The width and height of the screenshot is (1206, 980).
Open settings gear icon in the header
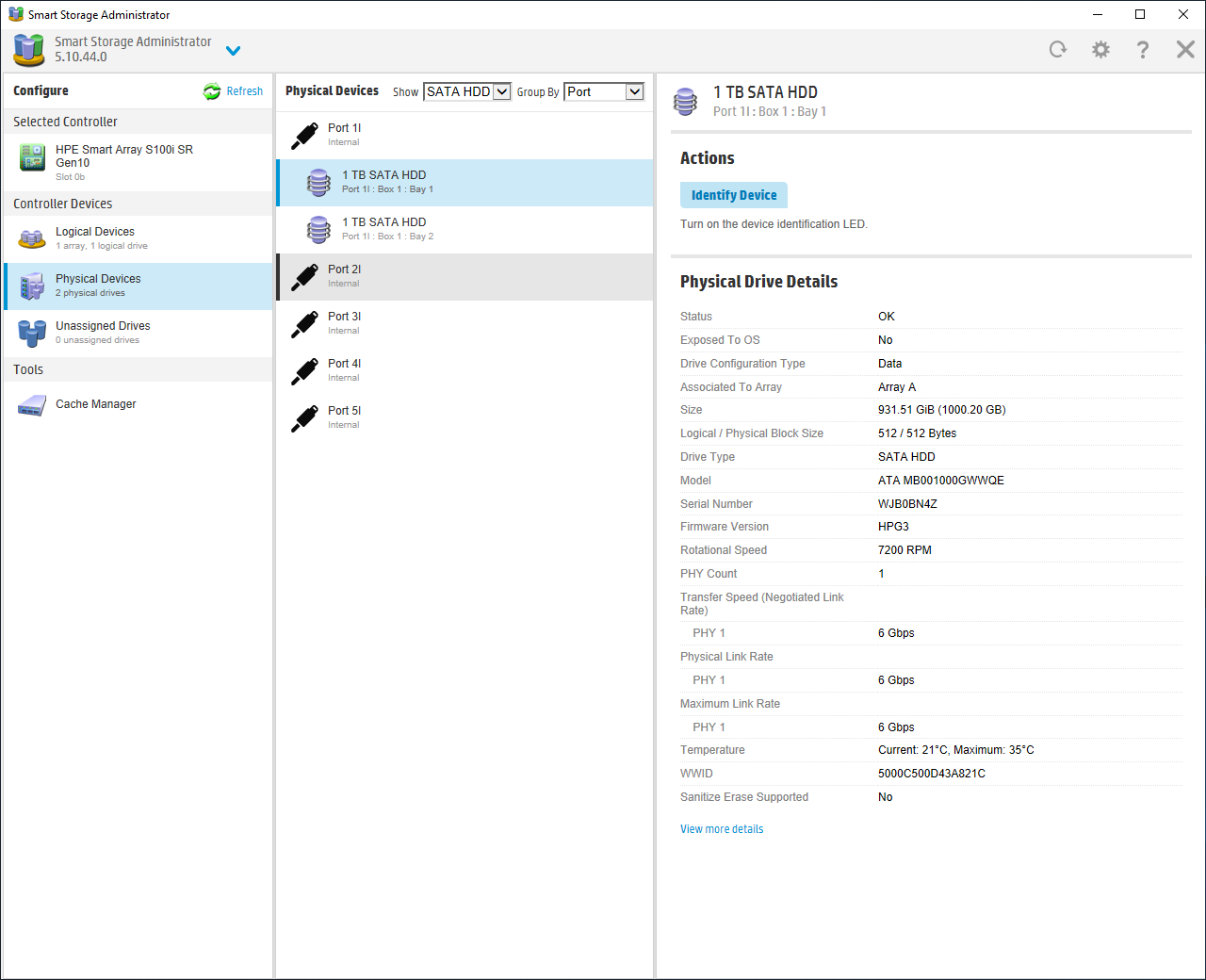click(x=1100, y=50)
